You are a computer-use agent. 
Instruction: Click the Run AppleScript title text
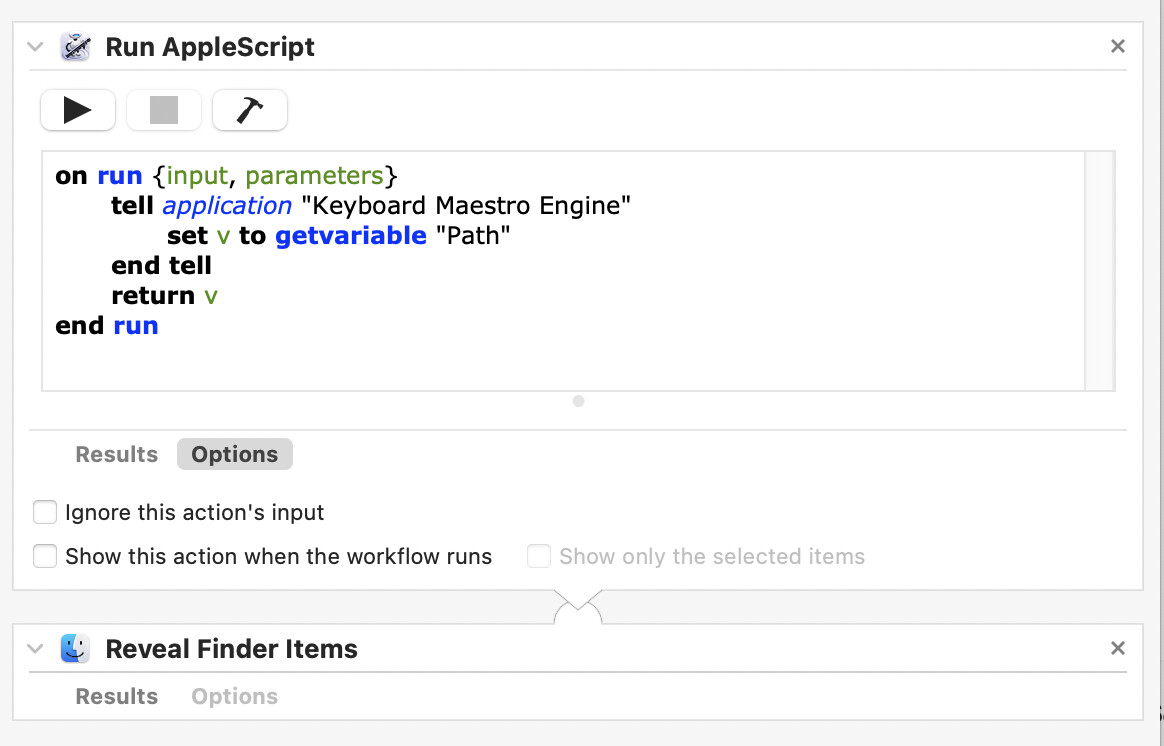point(210,47)
